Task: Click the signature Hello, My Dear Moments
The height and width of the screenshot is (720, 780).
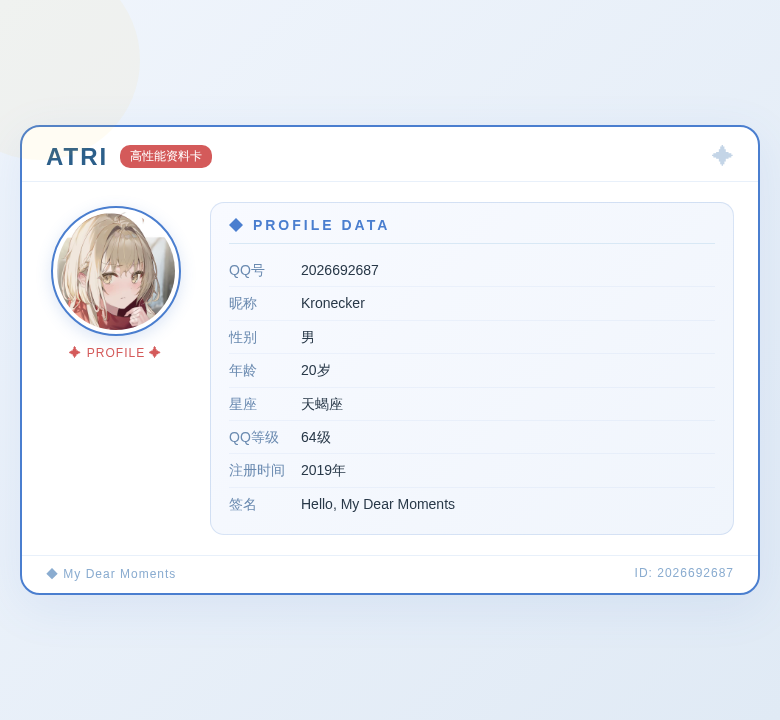Action: (x=378, y=504)
